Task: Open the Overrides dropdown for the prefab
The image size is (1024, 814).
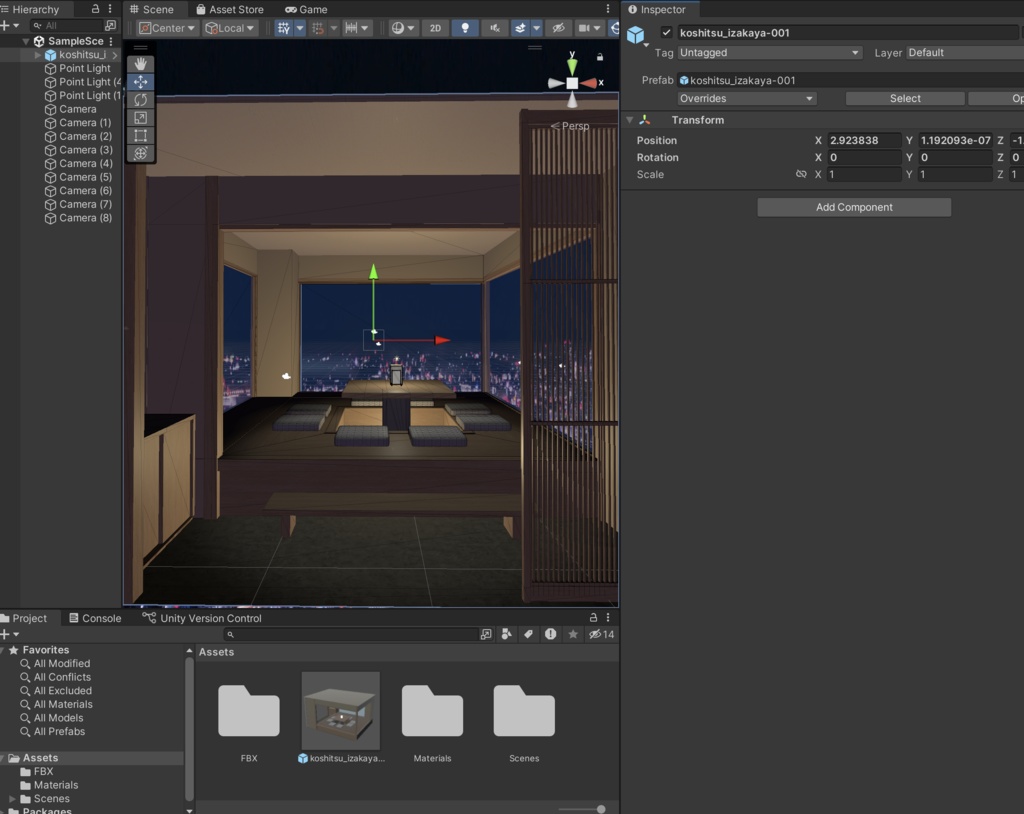Action: point(746,98)
